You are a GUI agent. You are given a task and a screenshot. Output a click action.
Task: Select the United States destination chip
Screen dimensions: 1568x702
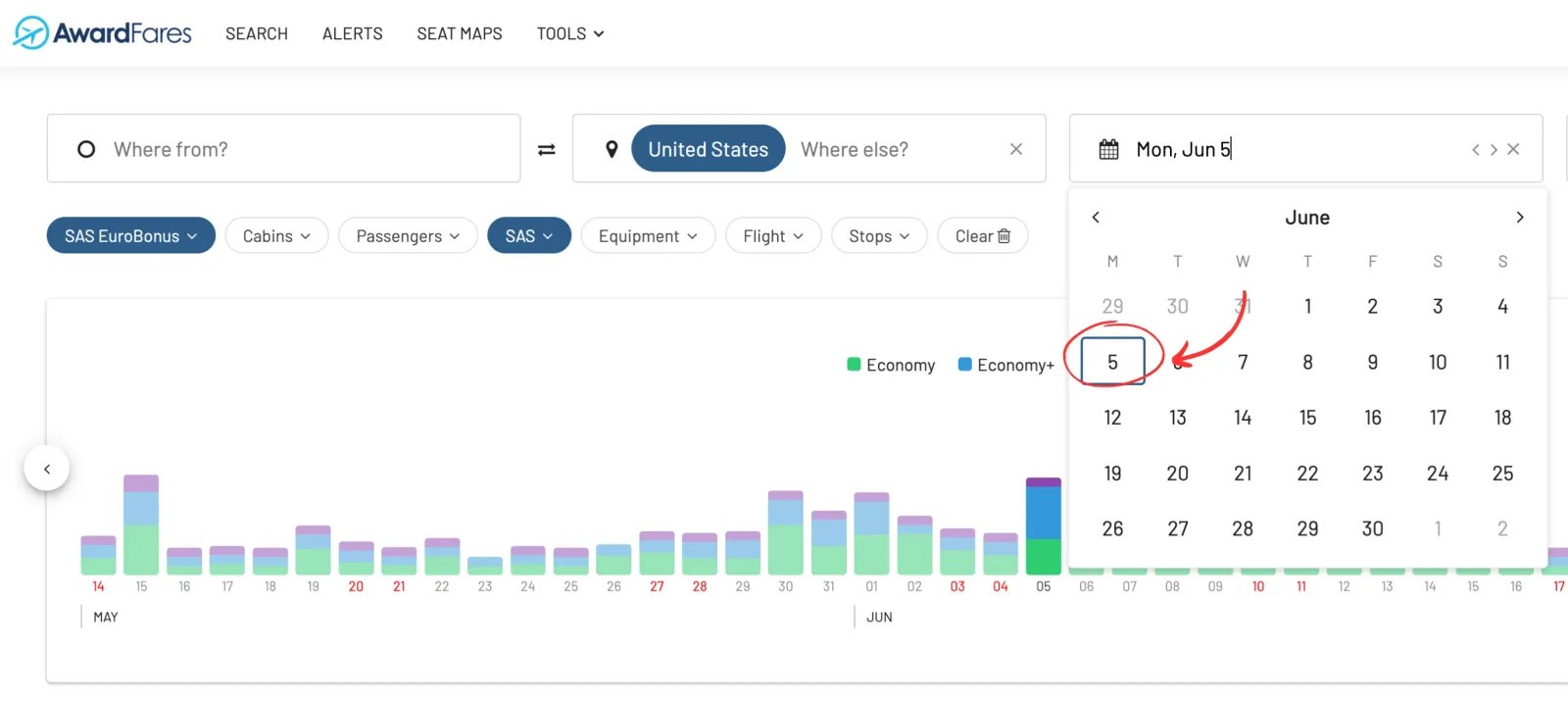(x=709, y=149)
